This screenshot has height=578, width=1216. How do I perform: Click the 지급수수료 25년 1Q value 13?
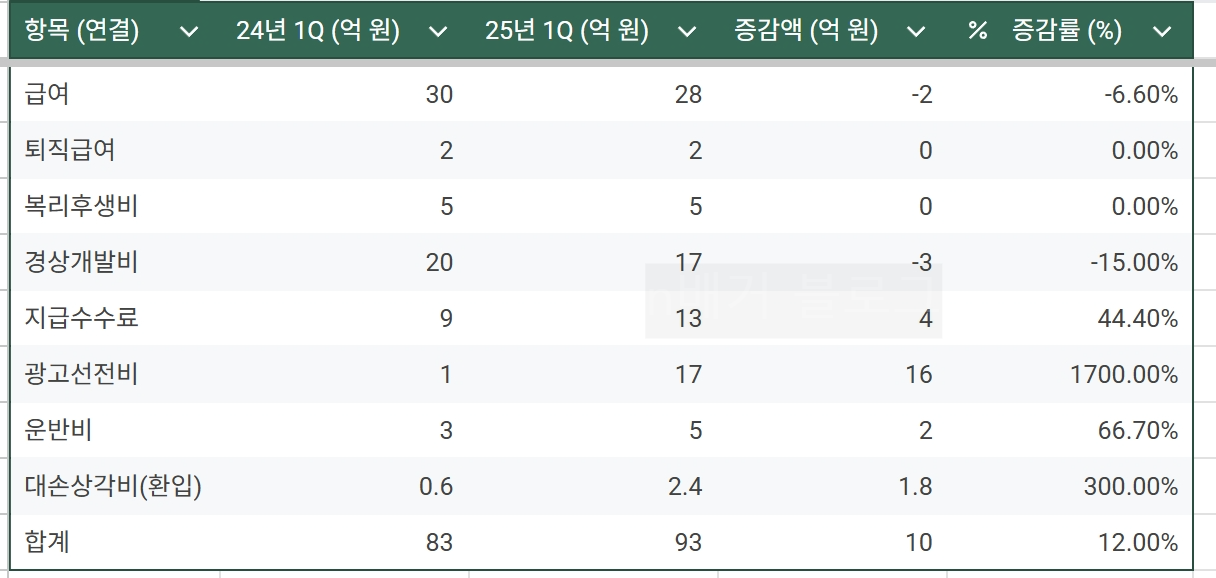688,318
